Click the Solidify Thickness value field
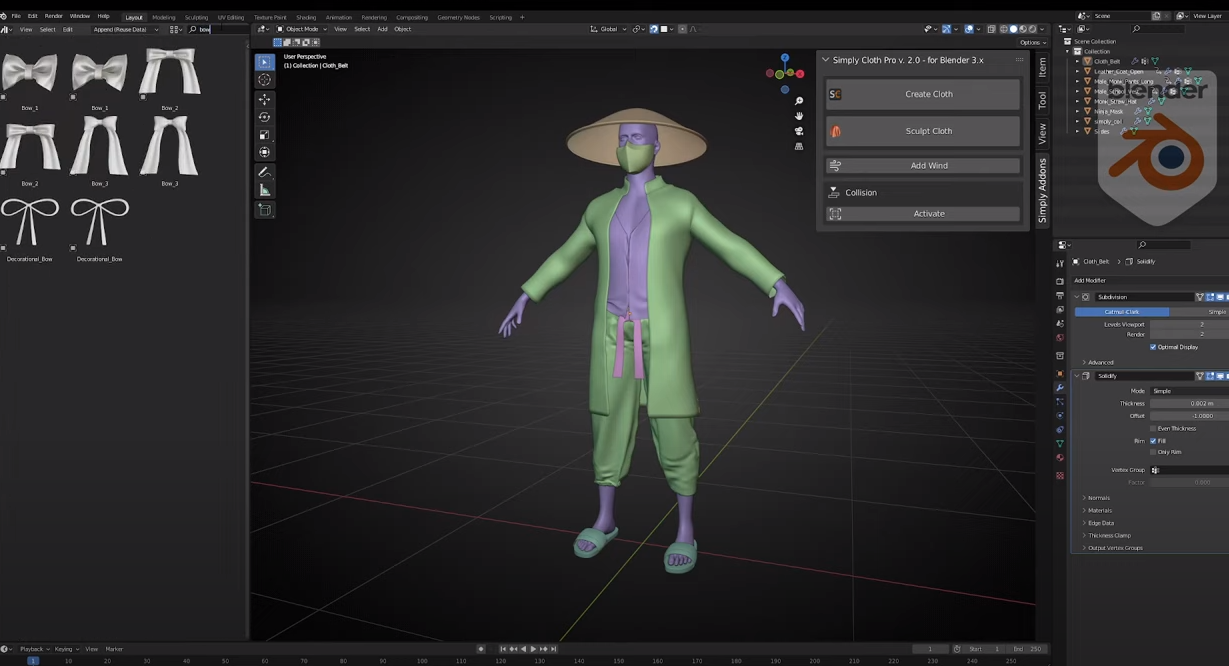The width and height of the screenshot is (1229, 666). pos(1189,403)
